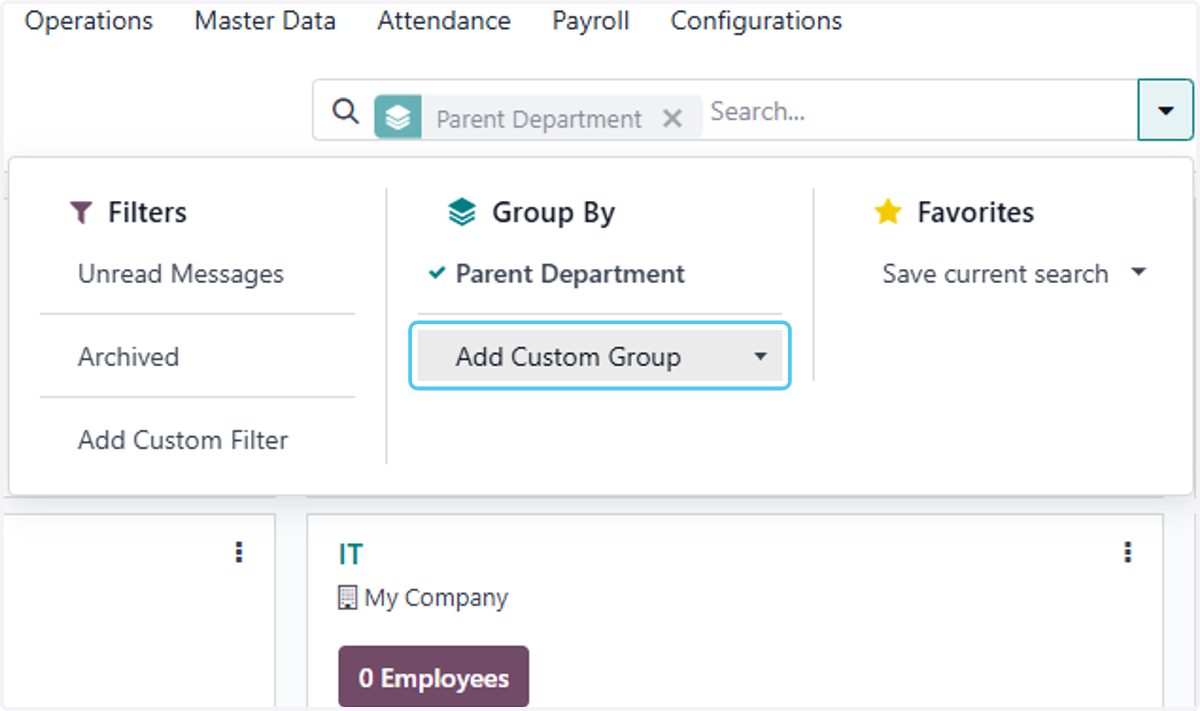The height and width of the screenshot is (711, 1200).
Task: Click the Favorites heading text
Action: coord(976,212)
